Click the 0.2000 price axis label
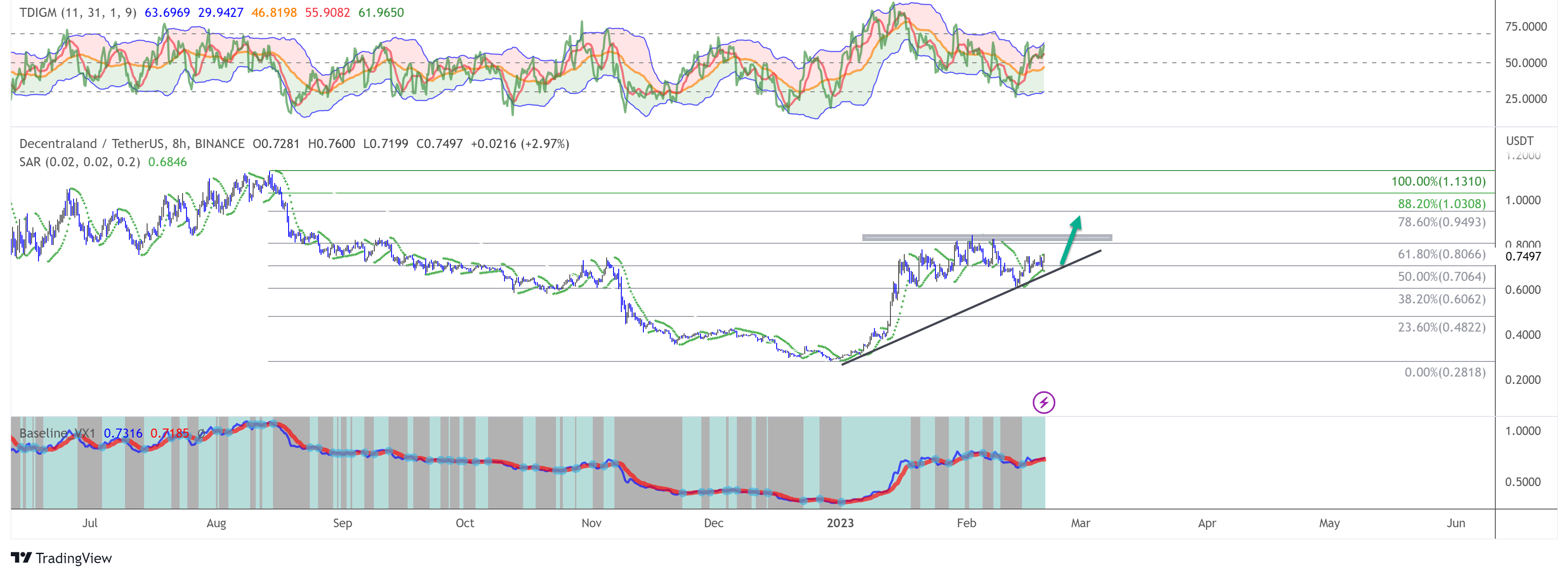The image size is (1568, 577). point(1523,380)
